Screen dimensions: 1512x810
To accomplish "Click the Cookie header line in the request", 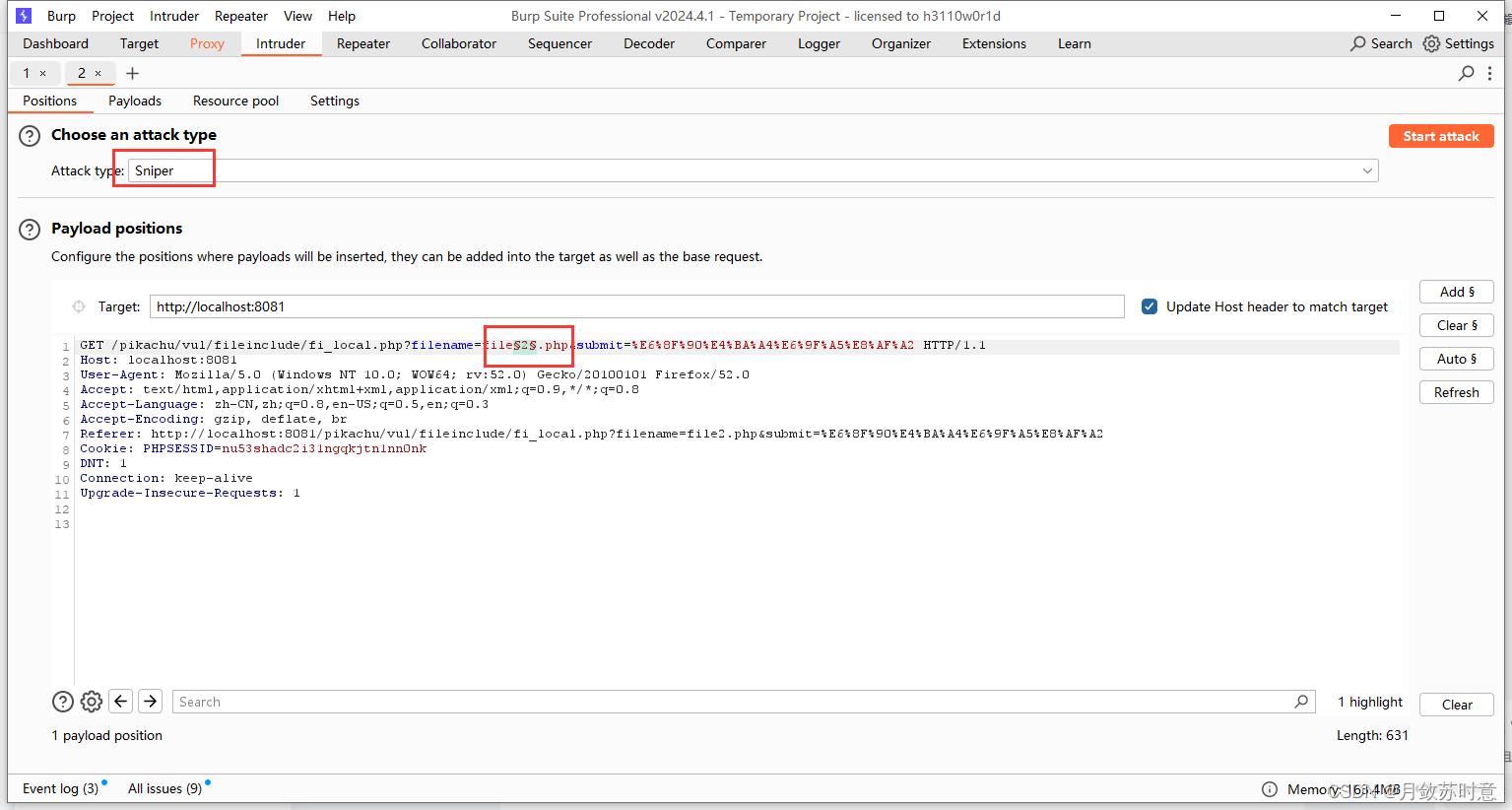I will (254, 448).
